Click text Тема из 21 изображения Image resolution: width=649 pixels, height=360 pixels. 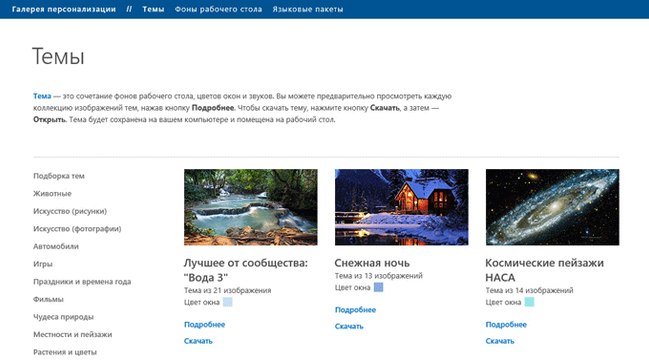point(228,290)
